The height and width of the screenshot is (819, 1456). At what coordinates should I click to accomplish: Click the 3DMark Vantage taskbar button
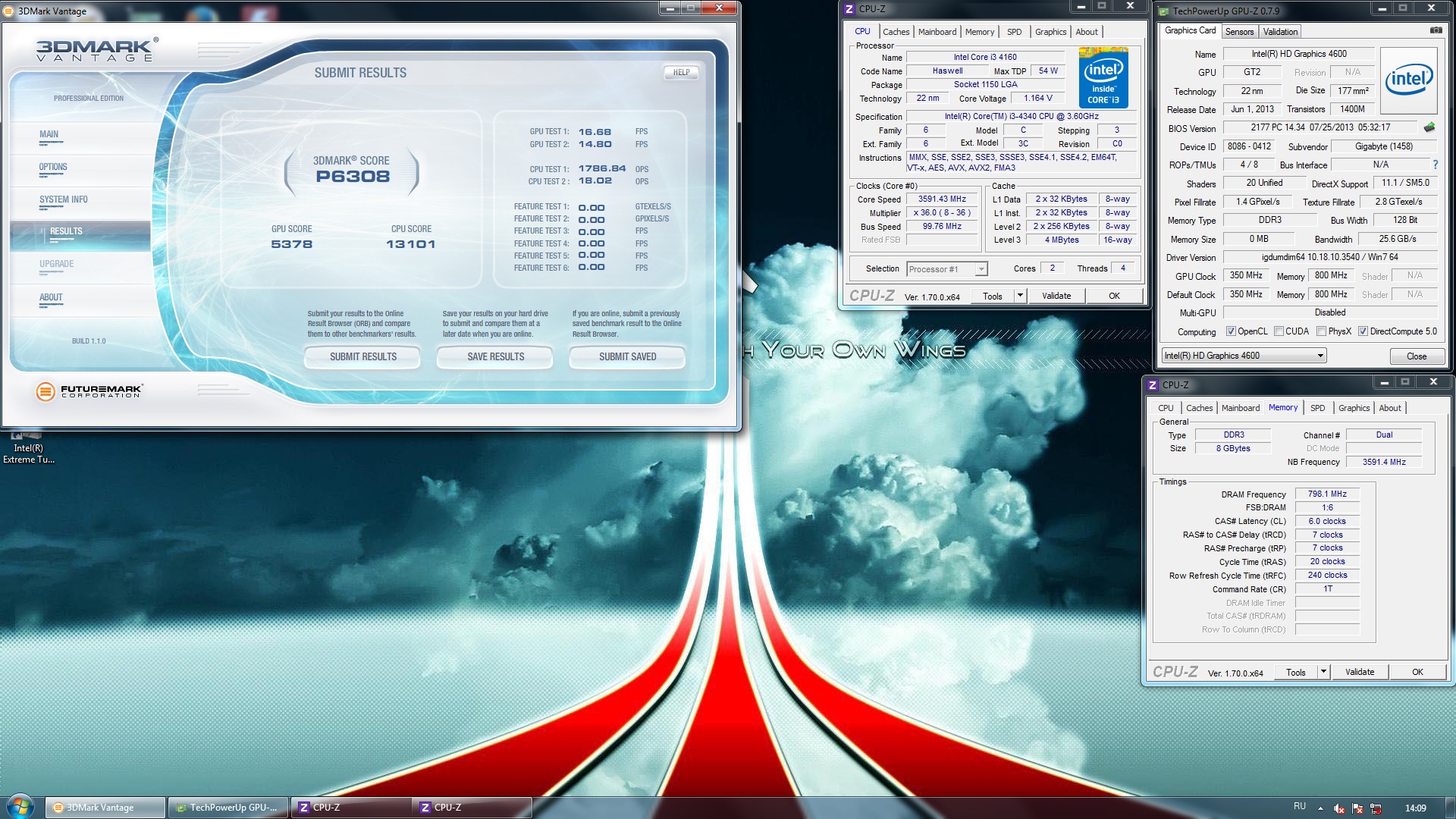pos(105,808)
